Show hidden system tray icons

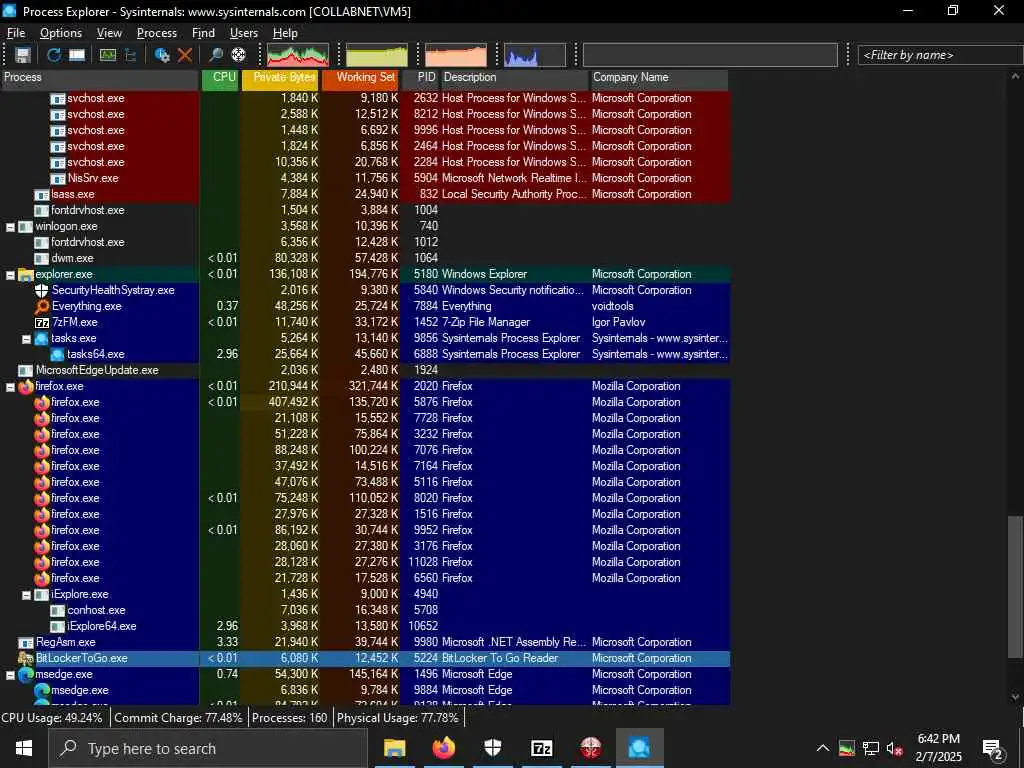pyautogui.click(x=823, y=748)
